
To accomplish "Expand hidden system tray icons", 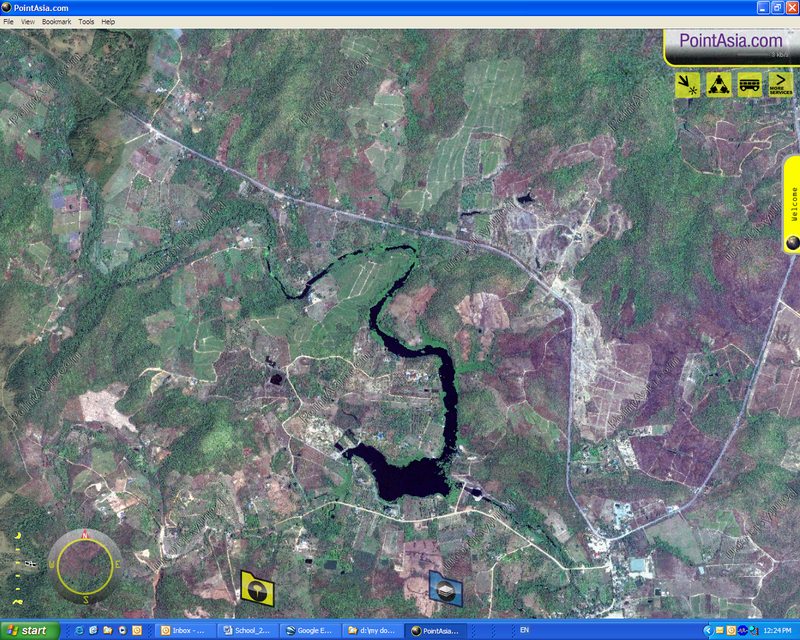I will (x=708, y=631).
